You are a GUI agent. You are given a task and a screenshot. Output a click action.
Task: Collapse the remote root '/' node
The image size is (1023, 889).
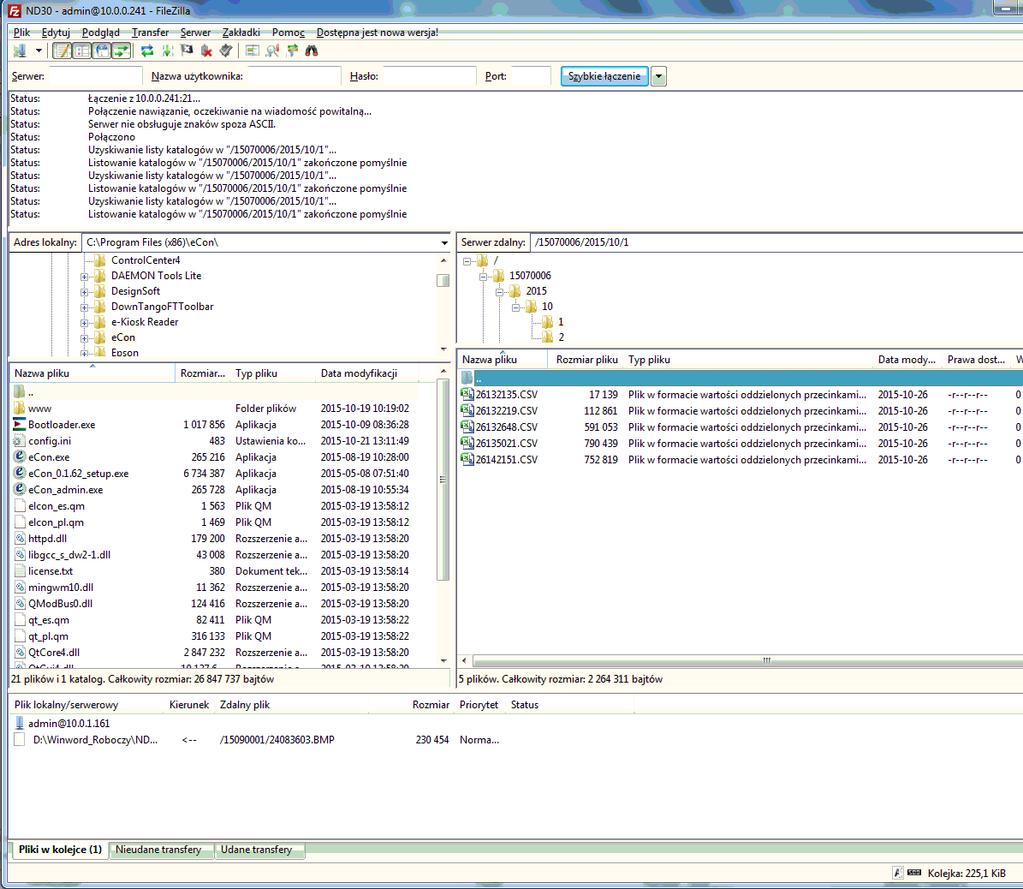(467, 261)
